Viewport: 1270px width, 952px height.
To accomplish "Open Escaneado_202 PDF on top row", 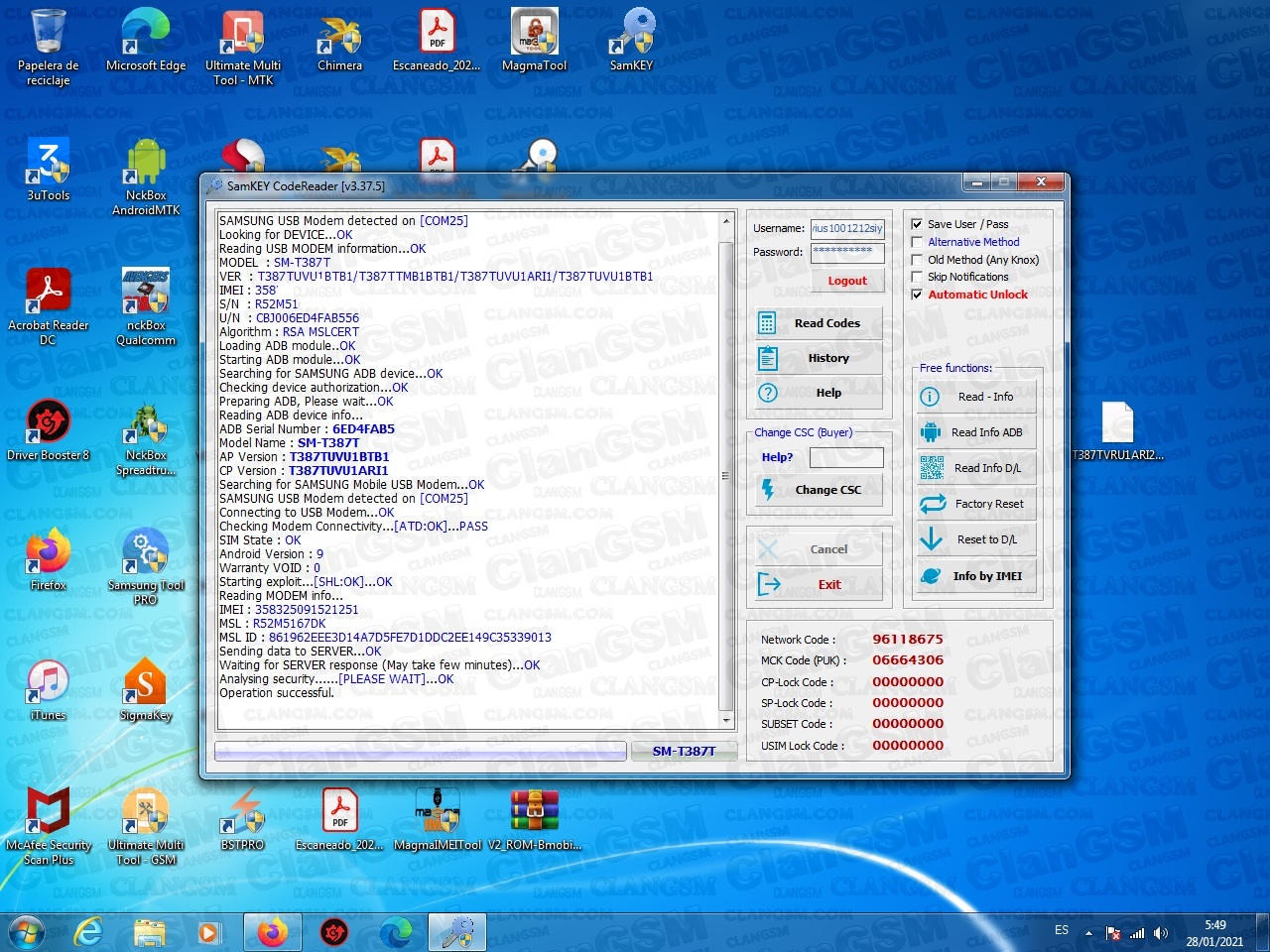I will click(437, 40).
